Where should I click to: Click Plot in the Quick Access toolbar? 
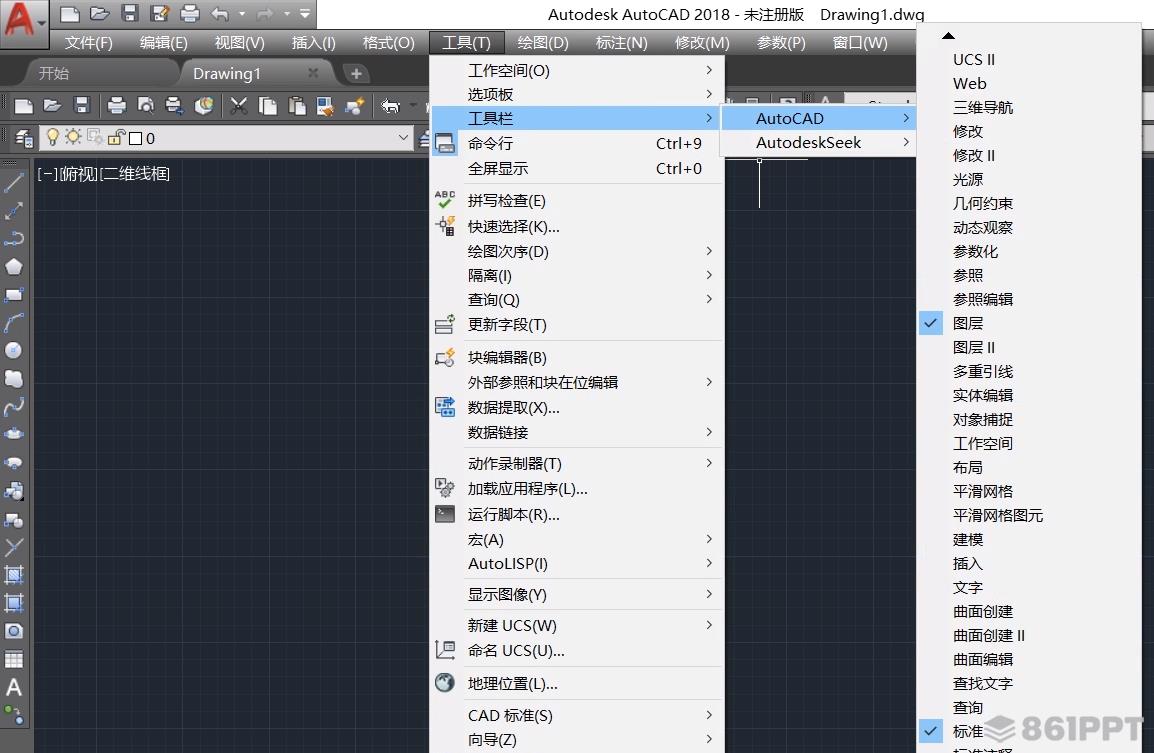pyautogui.click(x=190, y=13)
